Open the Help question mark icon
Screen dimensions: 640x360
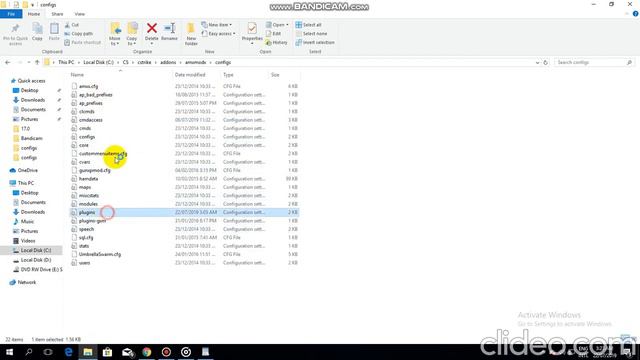tap(635, 14)
